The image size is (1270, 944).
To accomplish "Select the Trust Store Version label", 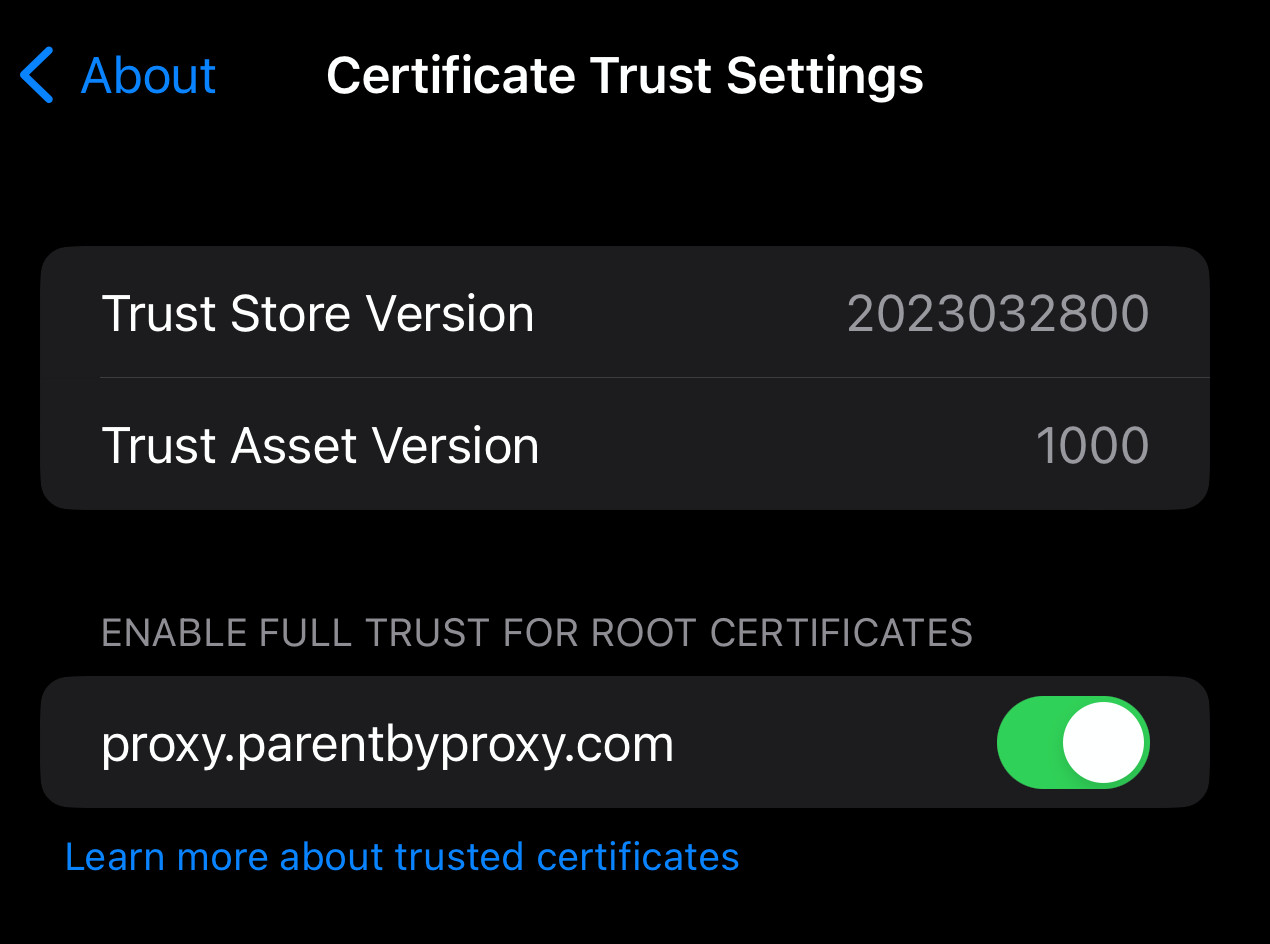I will (318, 314).
